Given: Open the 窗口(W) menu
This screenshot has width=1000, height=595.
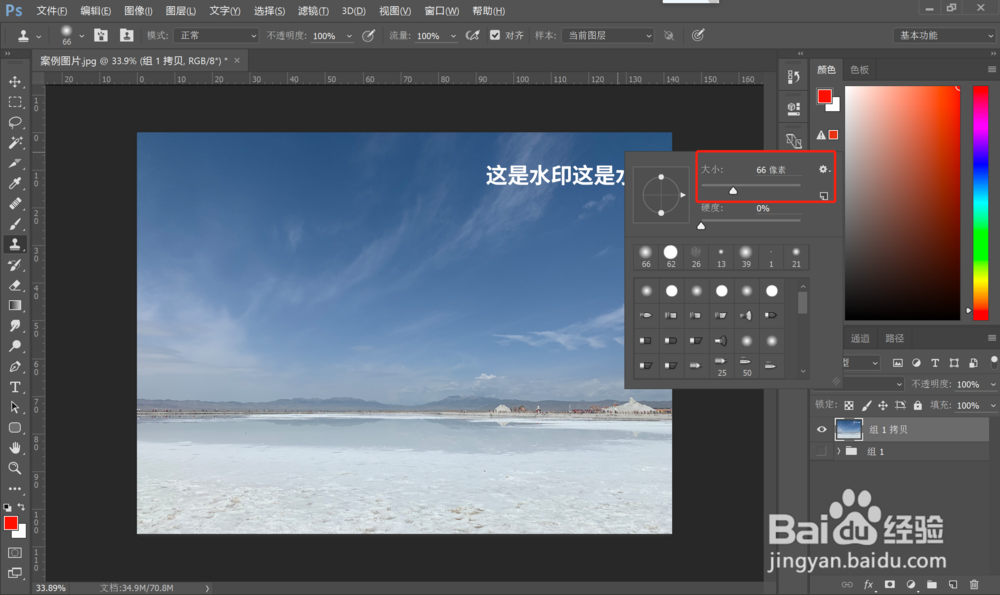Looking at the screenshot, I should (x=441, y=11).
